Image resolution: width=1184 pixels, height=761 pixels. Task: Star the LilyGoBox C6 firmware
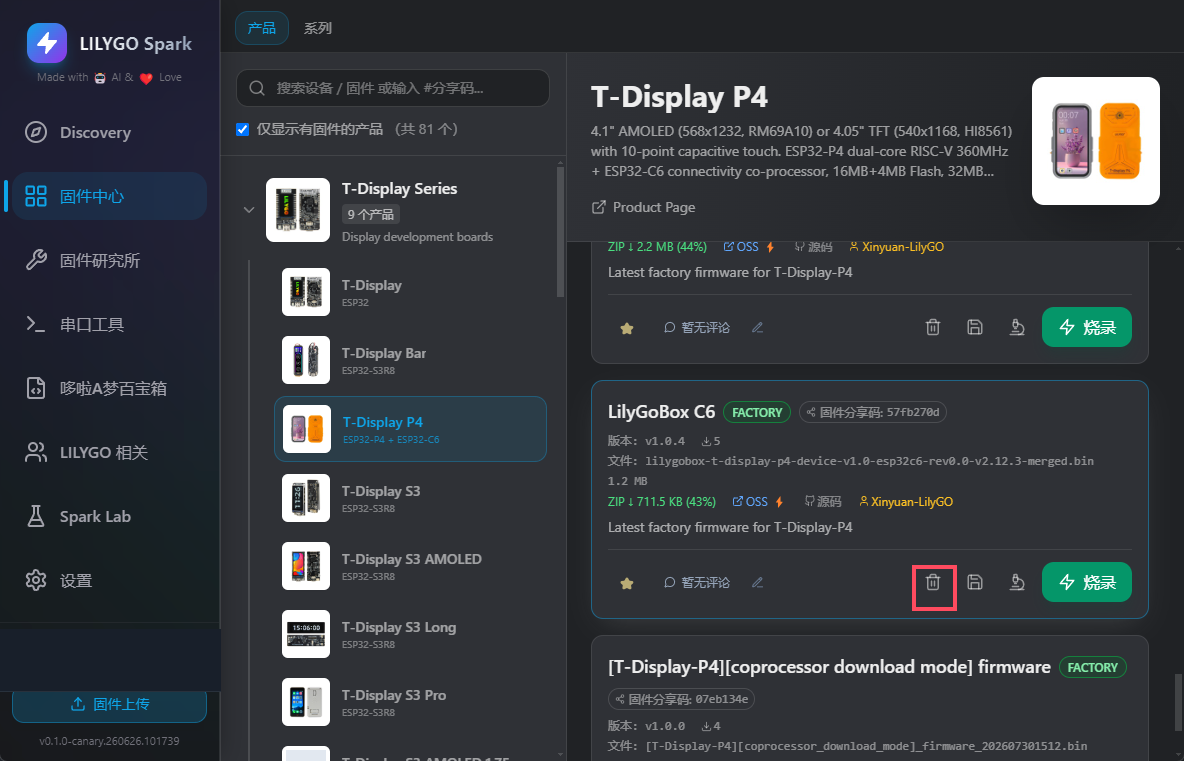627,583
